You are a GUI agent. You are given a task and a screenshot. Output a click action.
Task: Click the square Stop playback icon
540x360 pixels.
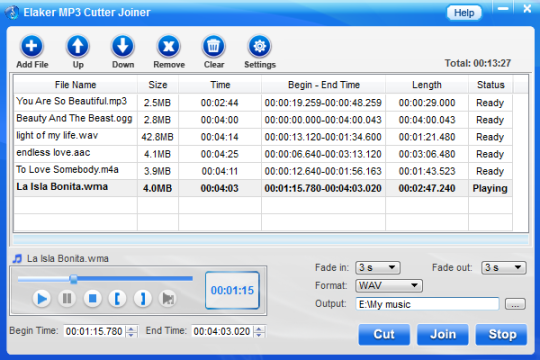coord(92,298)
